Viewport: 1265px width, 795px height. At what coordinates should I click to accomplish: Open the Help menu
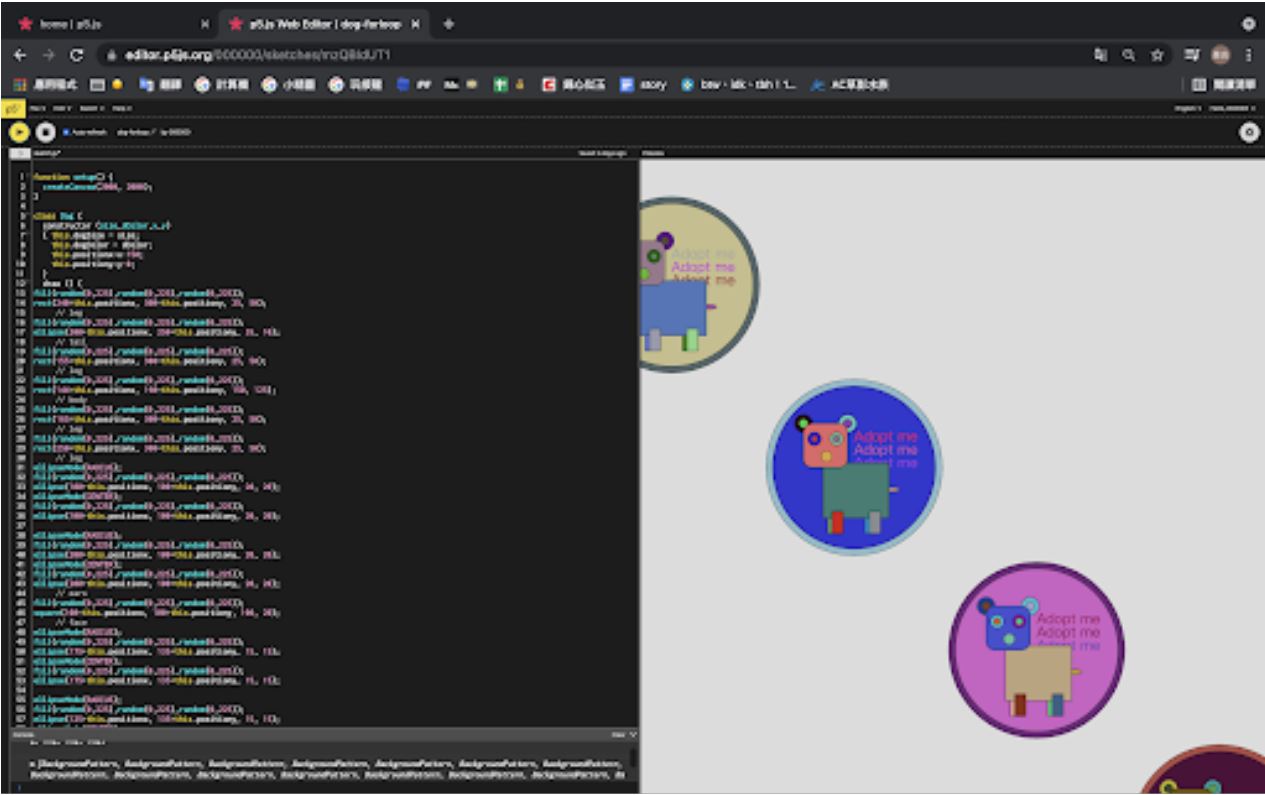click(x=121, y=108)
